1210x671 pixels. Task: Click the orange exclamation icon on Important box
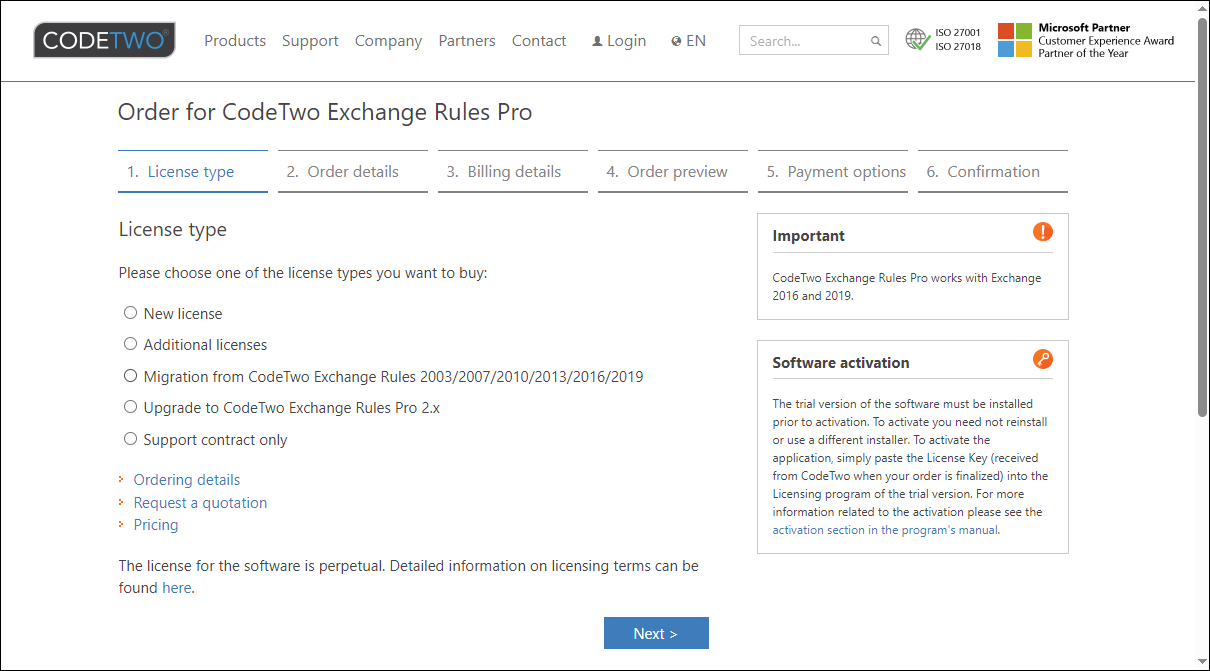pos(1043,231)
